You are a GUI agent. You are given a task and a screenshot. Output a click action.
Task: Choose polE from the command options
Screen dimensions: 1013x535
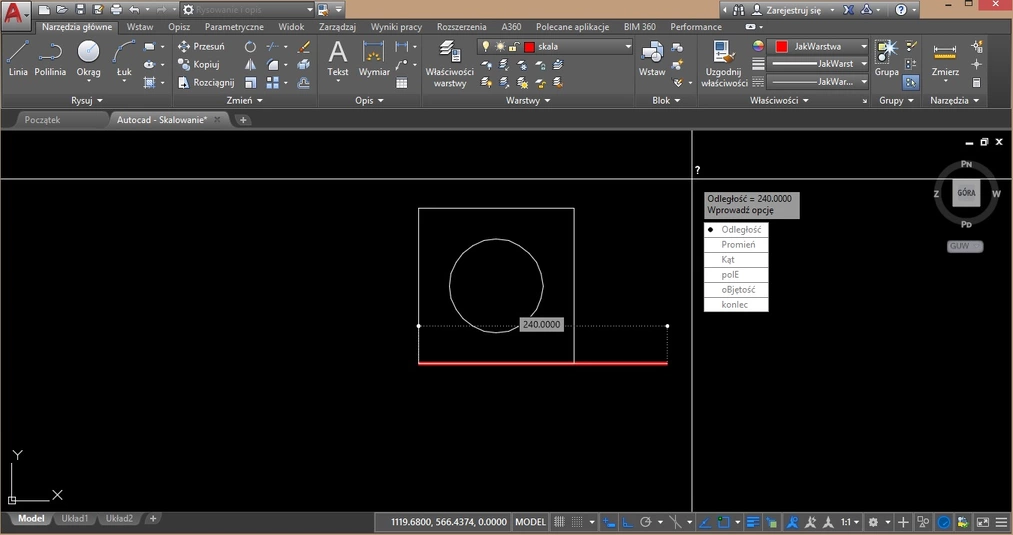pyautogui.click(x=736, y=275)
